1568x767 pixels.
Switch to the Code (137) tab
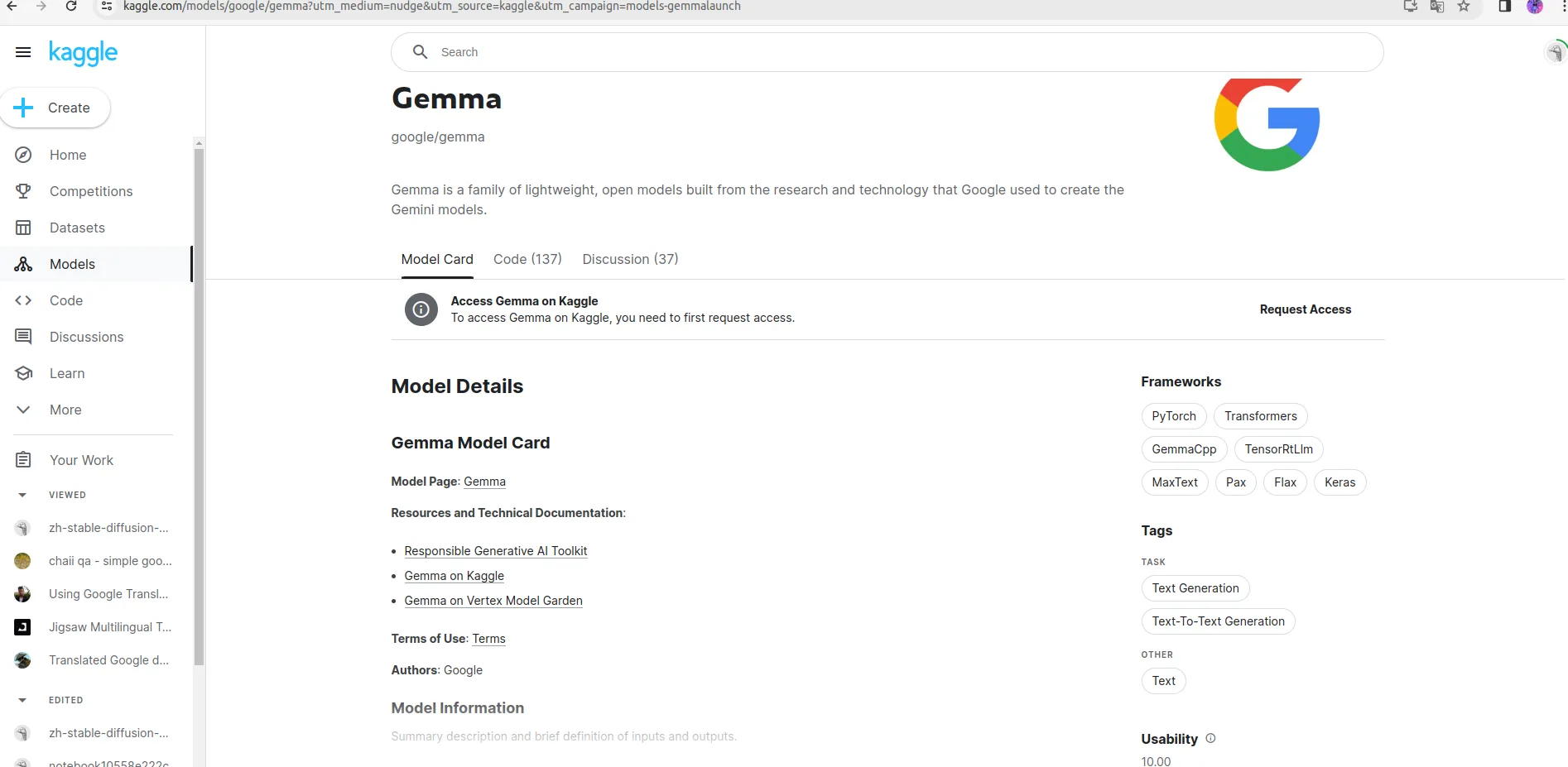click(x=527, y=259)
